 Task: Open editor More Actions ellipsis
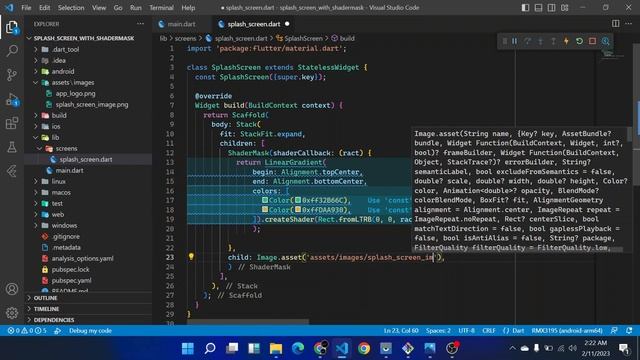tap(629, 24)
